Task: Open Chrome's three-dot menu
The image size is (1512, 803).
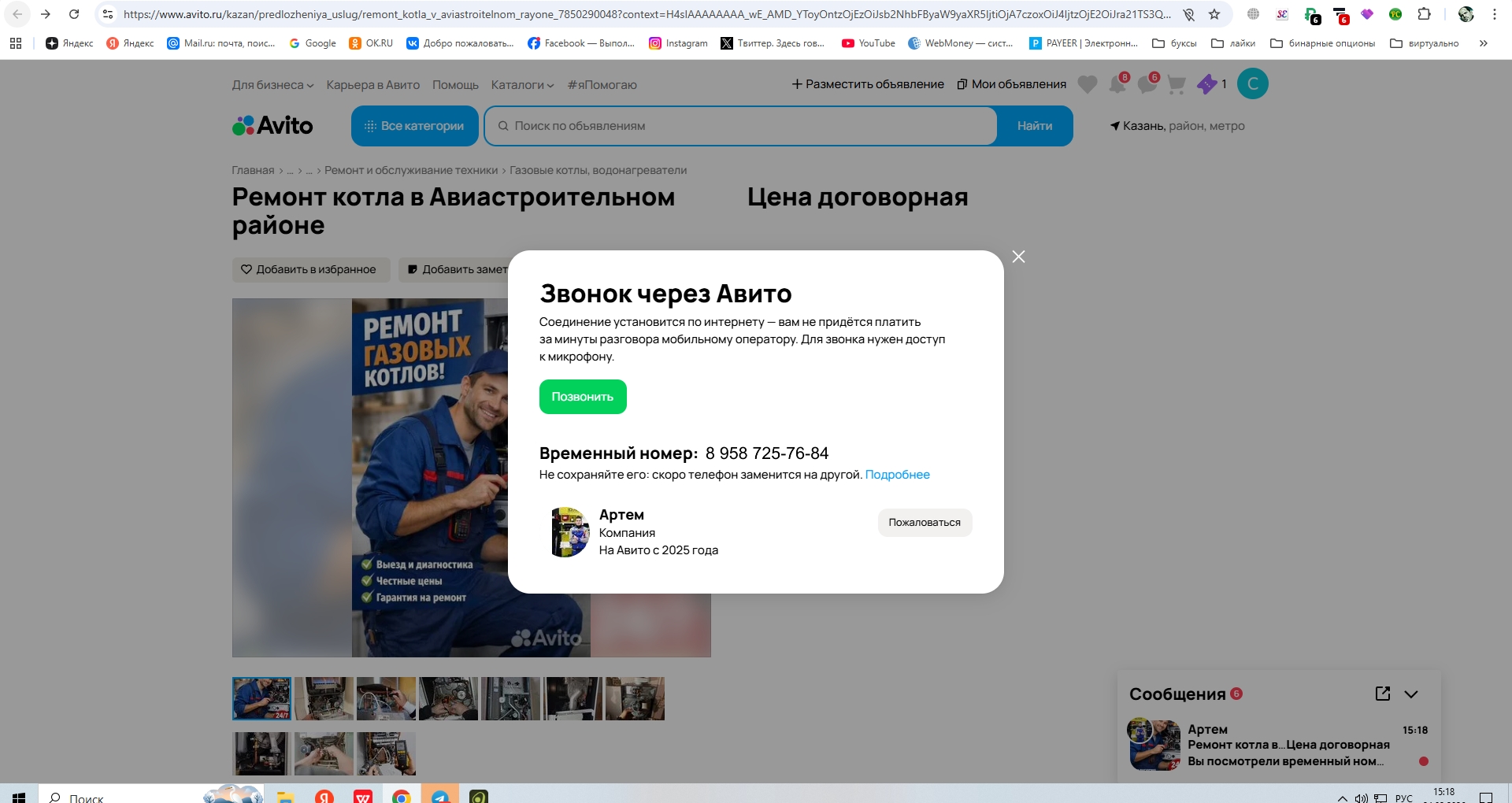Action: click(x=1495, y=14)
